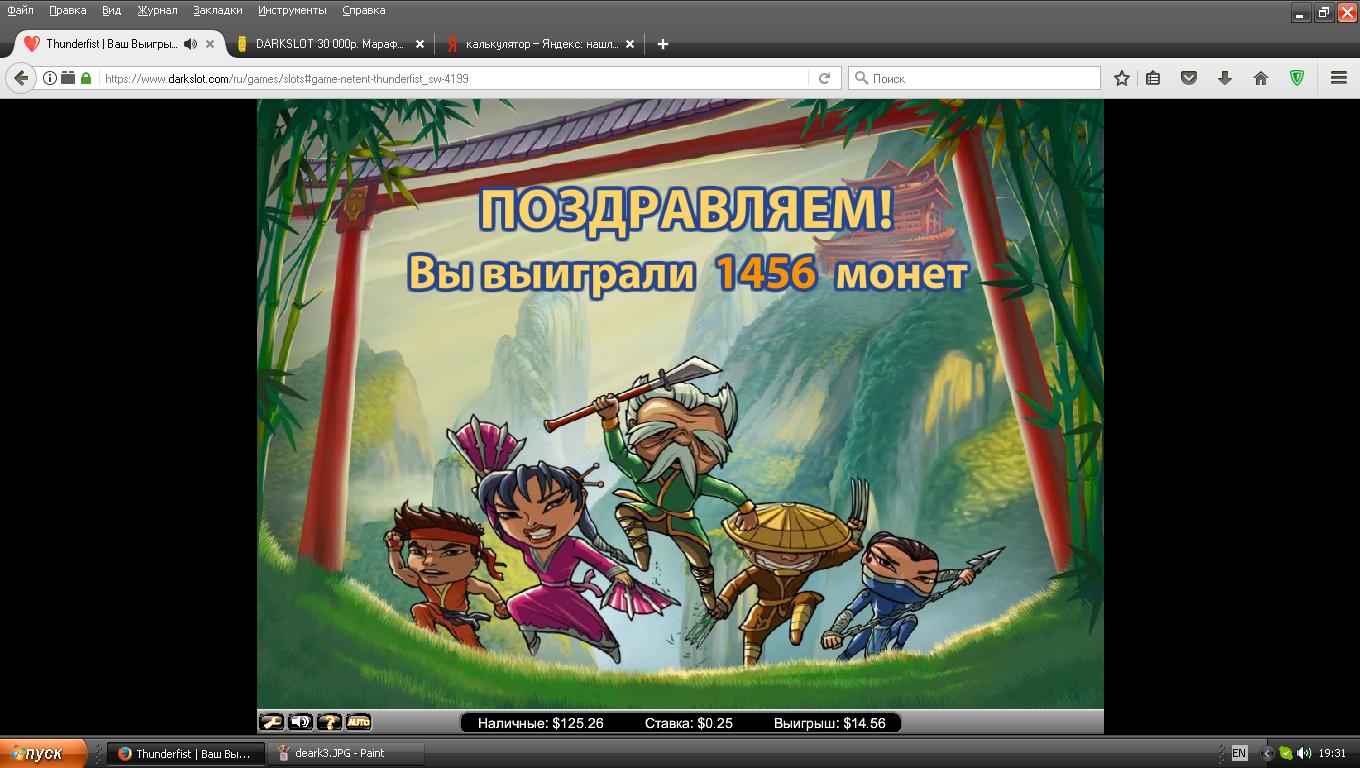Click the permissions icon beside the padlock
This screenshot has height=768, width=1360.
pos(68,78)
